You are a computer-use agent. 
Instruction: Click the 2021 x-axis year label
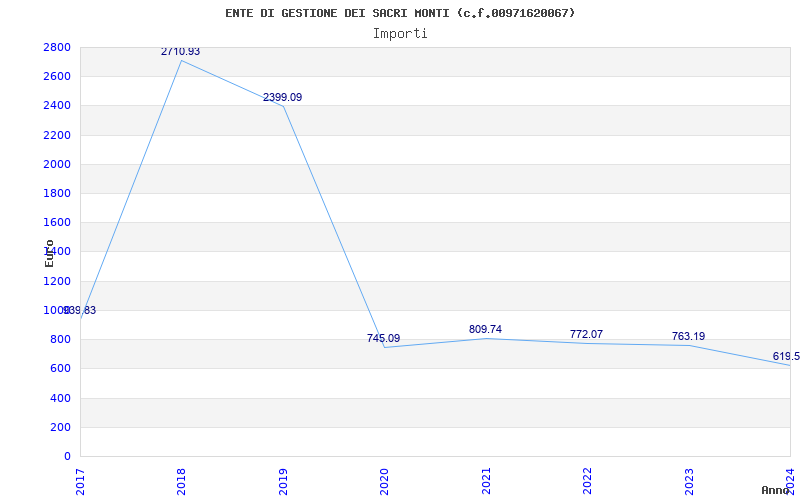pyautogui.click(x=486, y=481)
